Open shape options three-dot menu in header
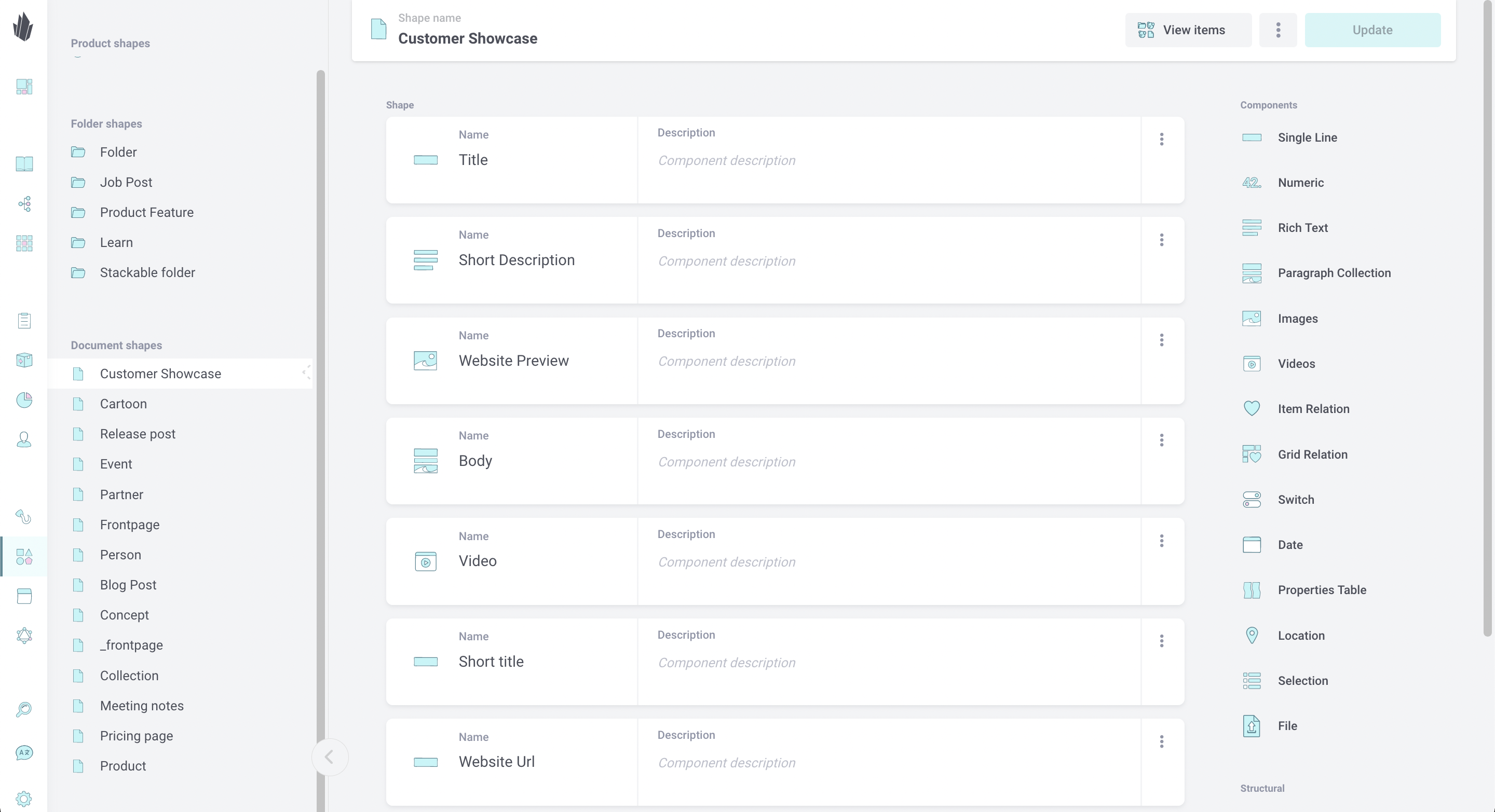This screenshot has width=1495, height=812. pos(1278,30)
